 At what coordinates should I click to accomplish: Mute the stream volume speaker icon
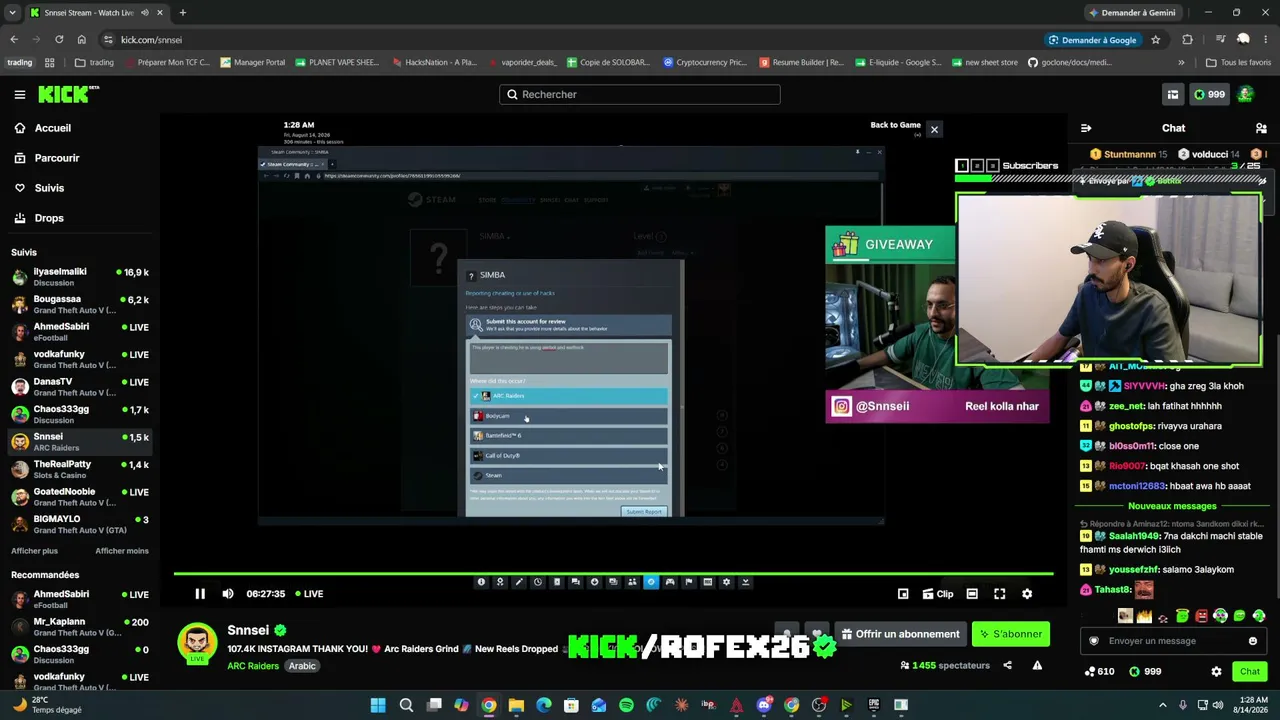[x=228, y=594]
